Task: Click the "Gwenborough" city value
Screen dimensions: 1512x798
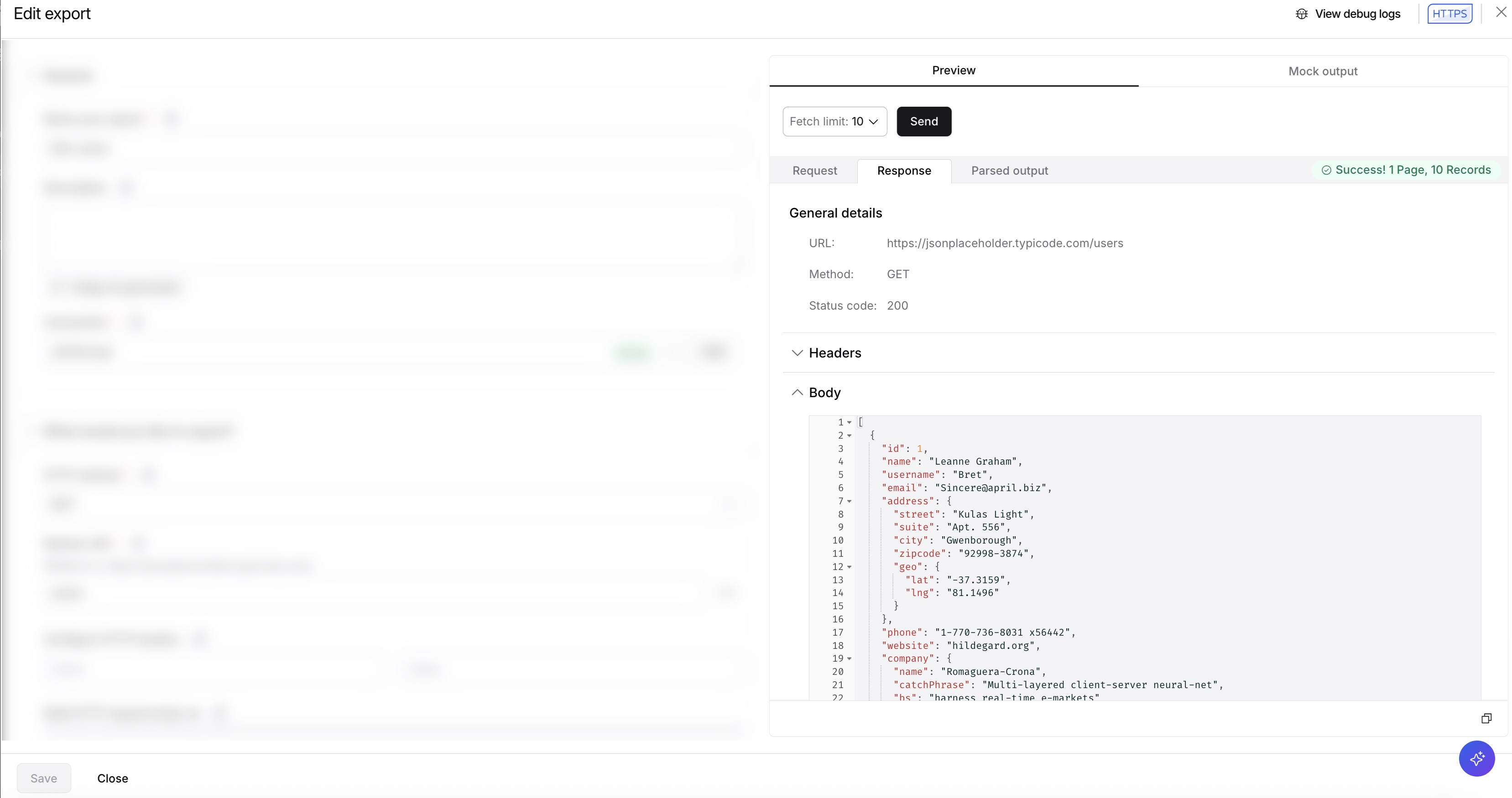Action: point(979,540)
